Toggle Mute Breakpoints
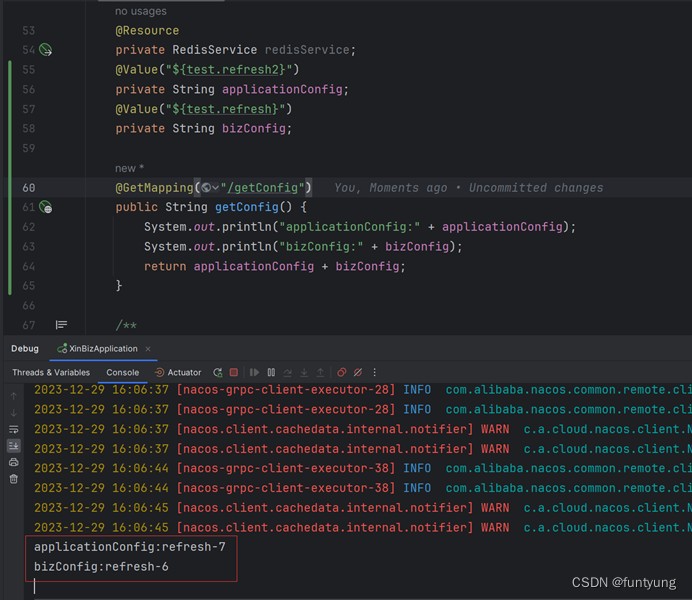This screenshot has height=600, width=692. click(358, 372)
